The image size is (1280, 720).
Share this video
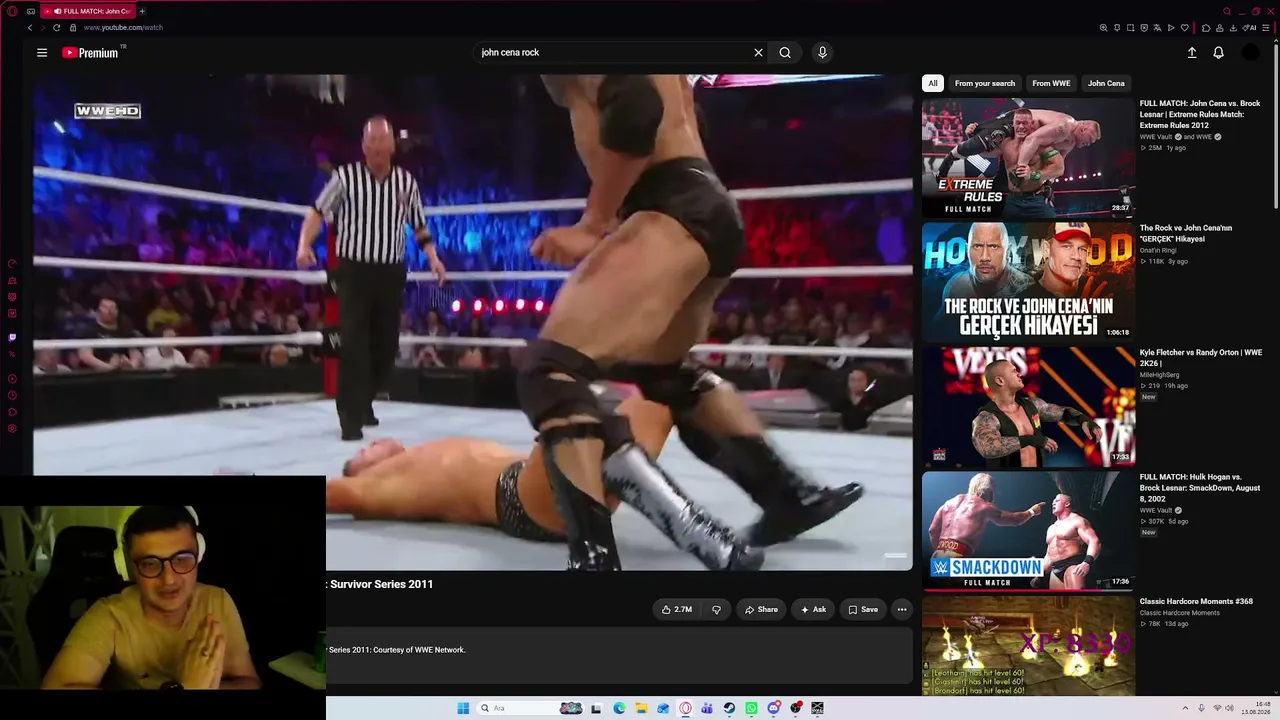coord(761,609)
